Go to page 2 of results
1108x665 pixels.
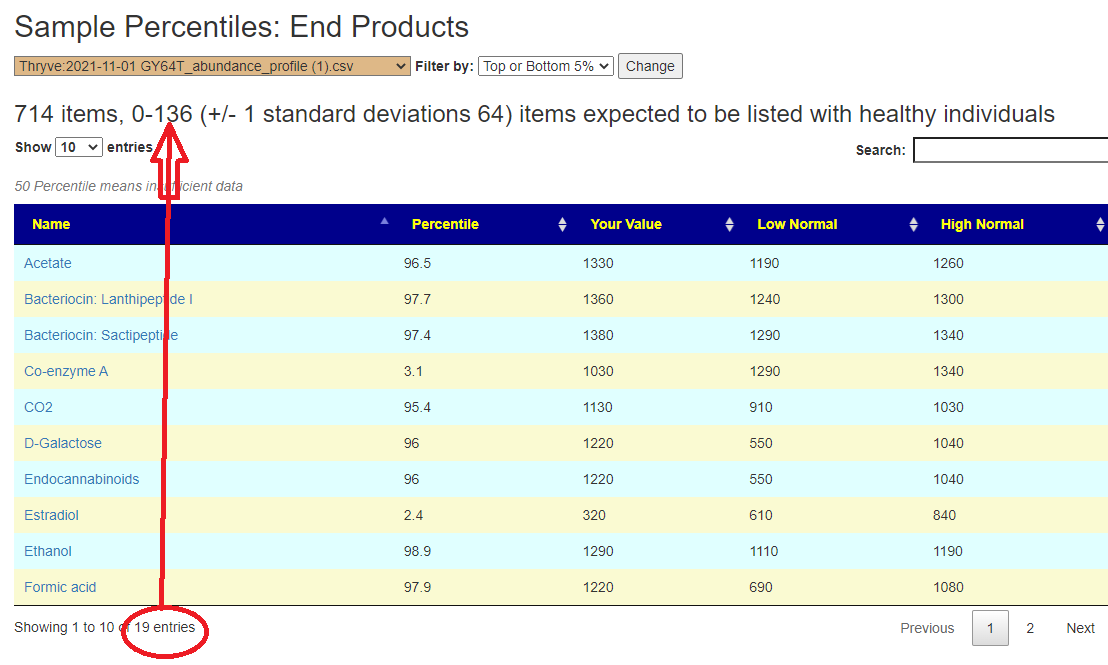[1030, 628]
